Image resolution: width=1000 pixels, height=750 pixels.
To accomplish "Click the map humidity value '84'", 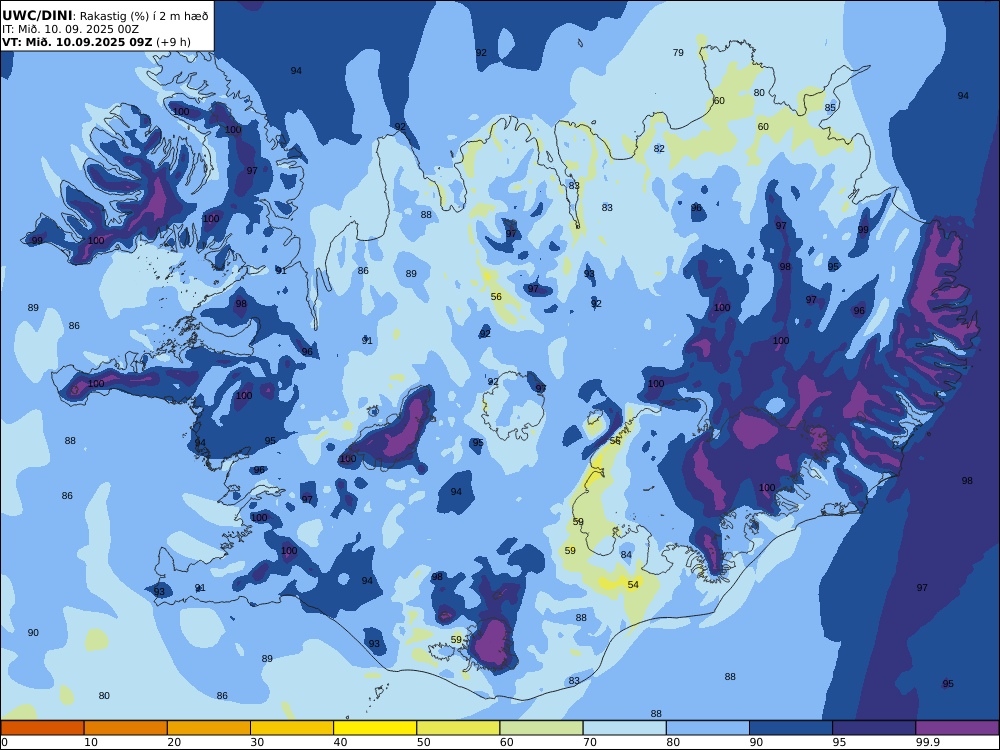I will (x=626, y=555).
